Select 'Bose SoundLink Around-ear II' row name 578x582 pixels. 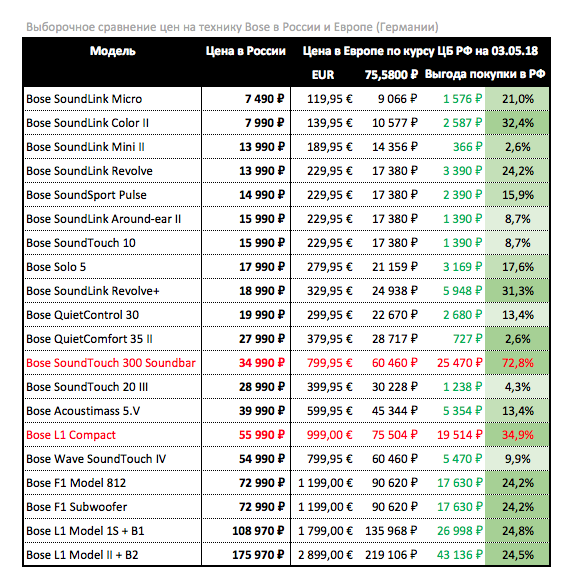pos(104,219)
